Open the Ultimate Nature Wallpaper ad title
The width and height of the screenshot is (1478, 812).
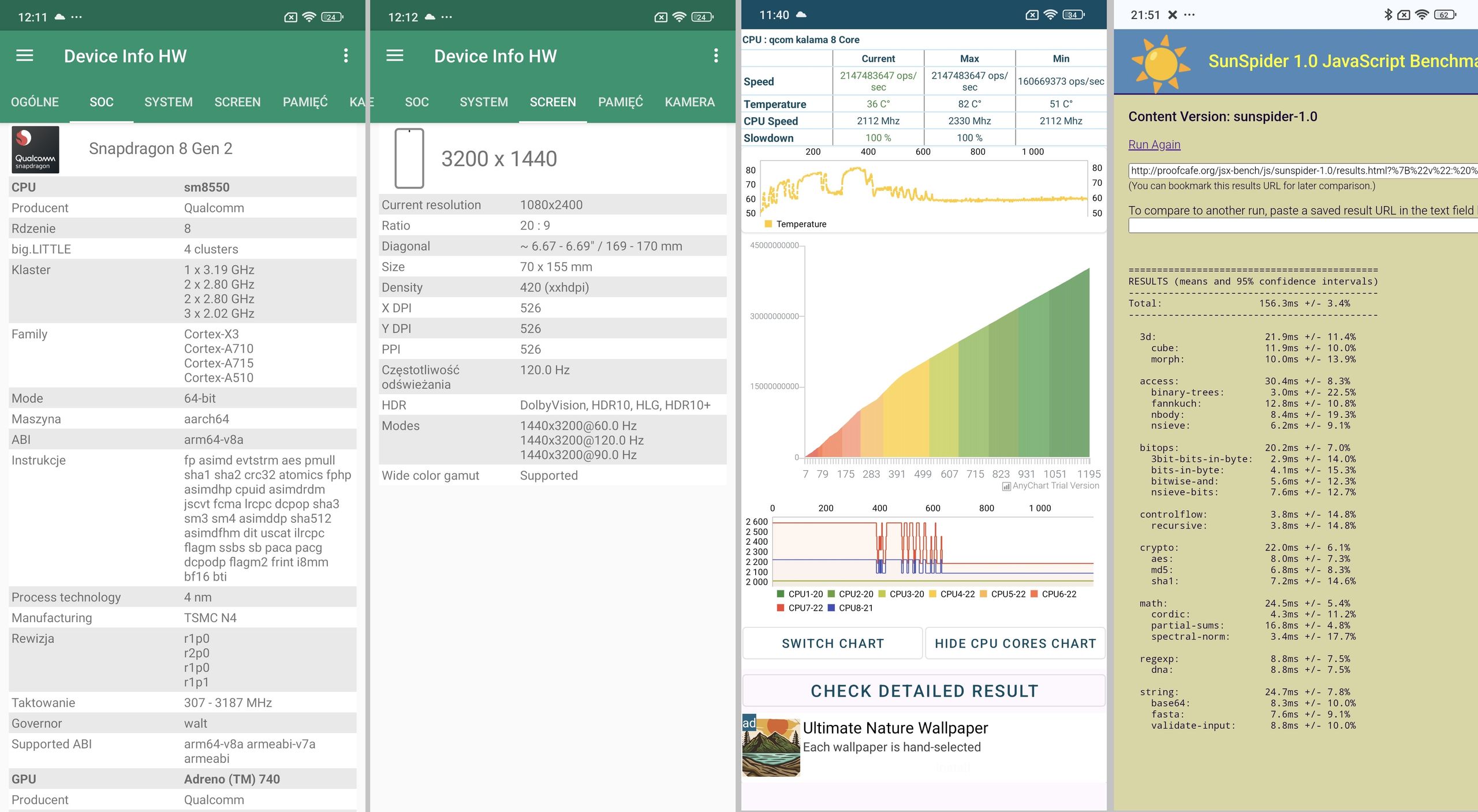point(895,728)
